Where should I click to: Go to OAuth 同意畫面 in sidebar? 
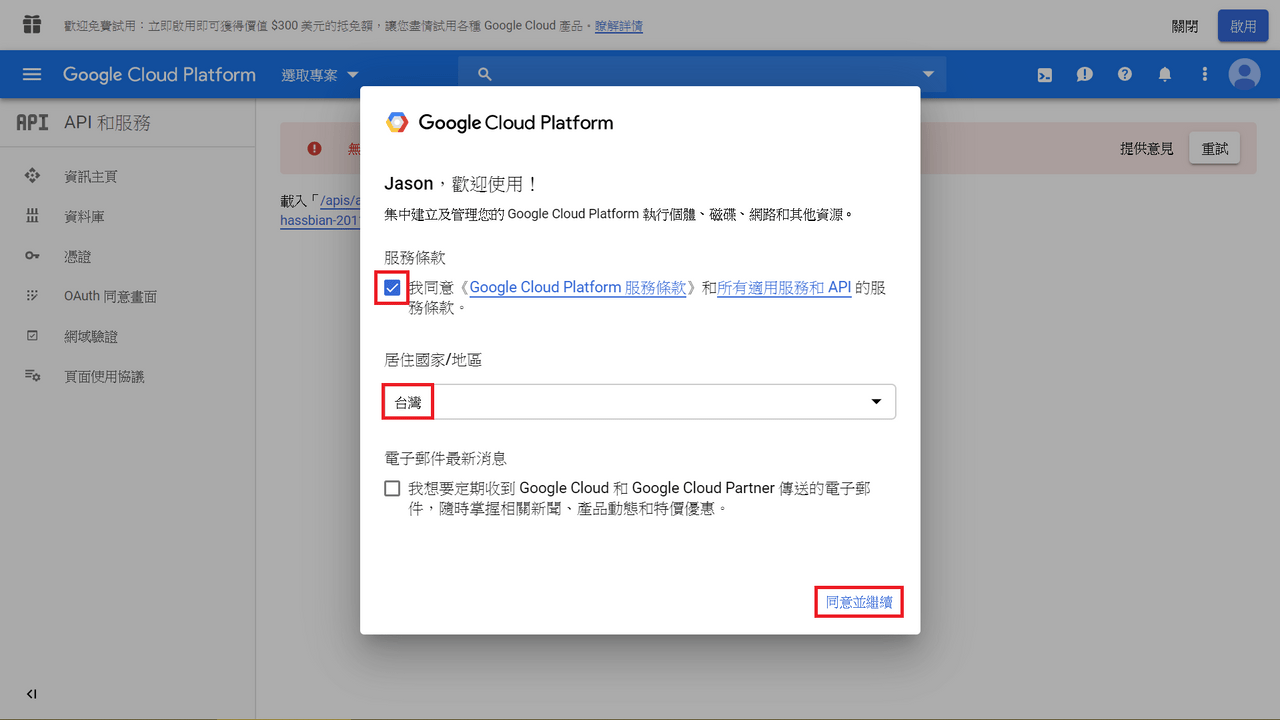point(110,296)
